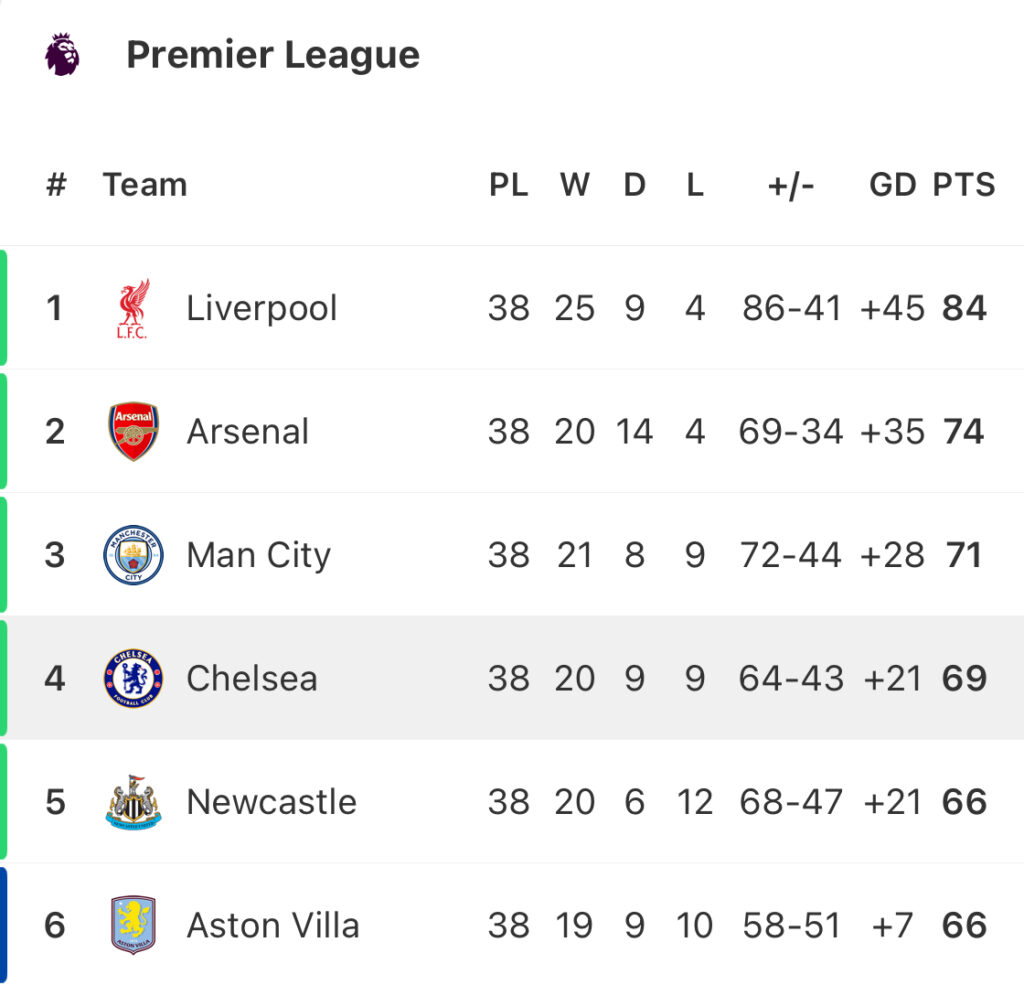Select the highlighted Chelsea team name
Image resolution: width=1024 pixels, height=985 pixels.
pos(252,678)
